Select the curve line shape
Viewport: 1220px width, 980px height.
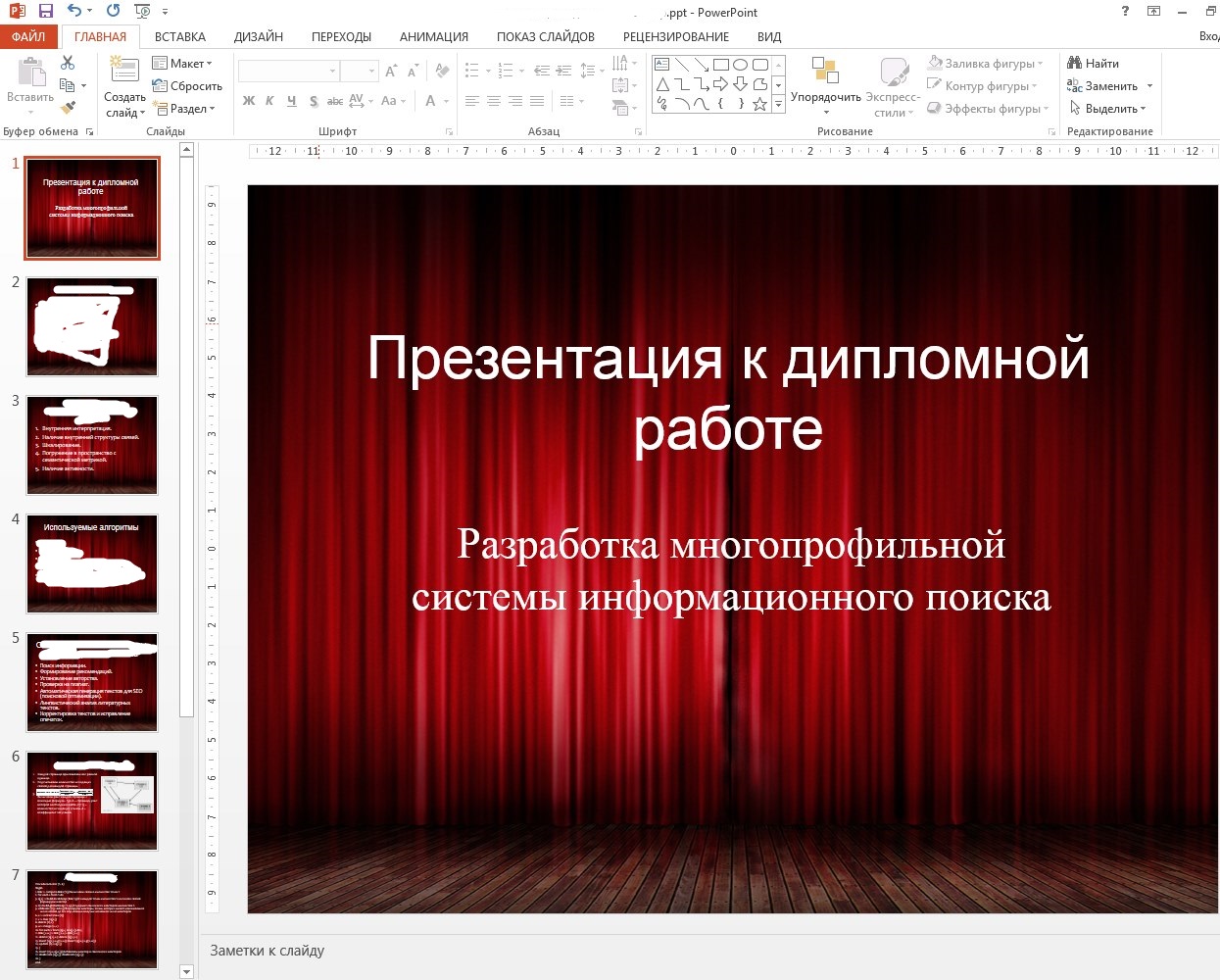tap(701, 104)
